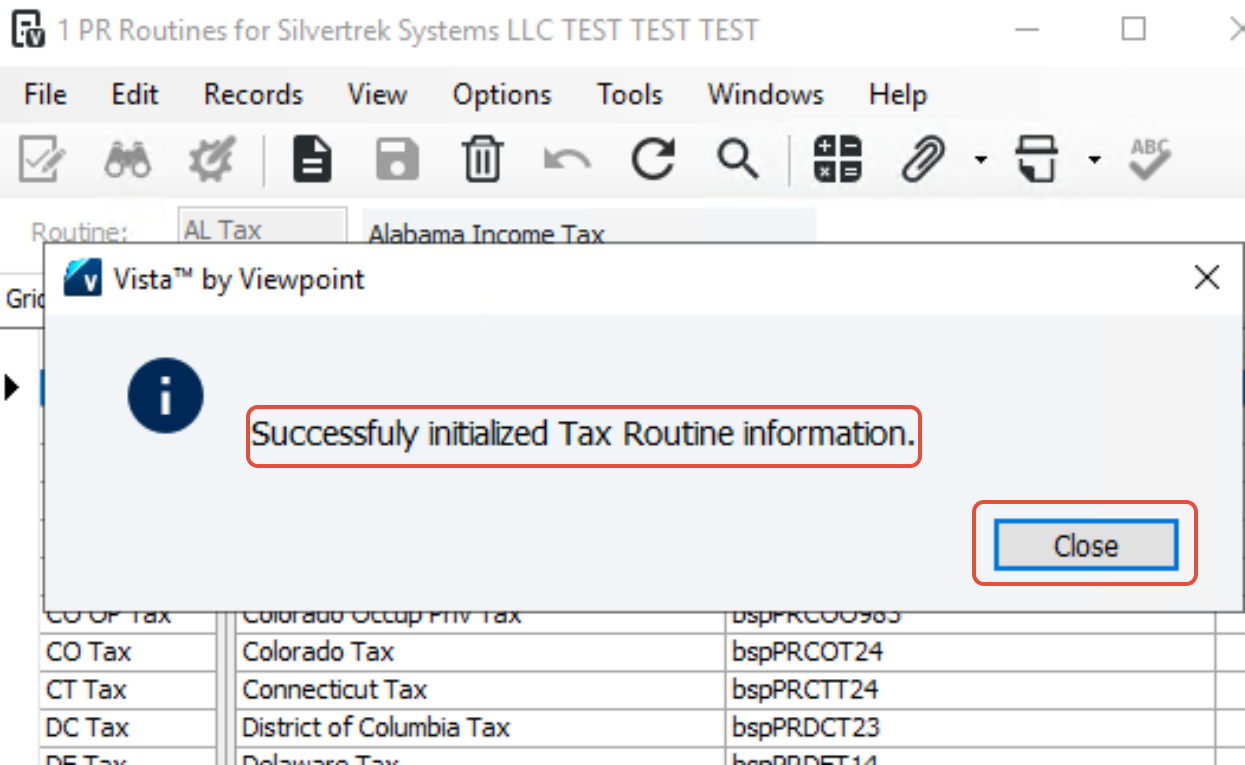Dismiss the Vista by Viewpoint dialog via X
Screen dimensions: 1245x765
[1207, 278]
